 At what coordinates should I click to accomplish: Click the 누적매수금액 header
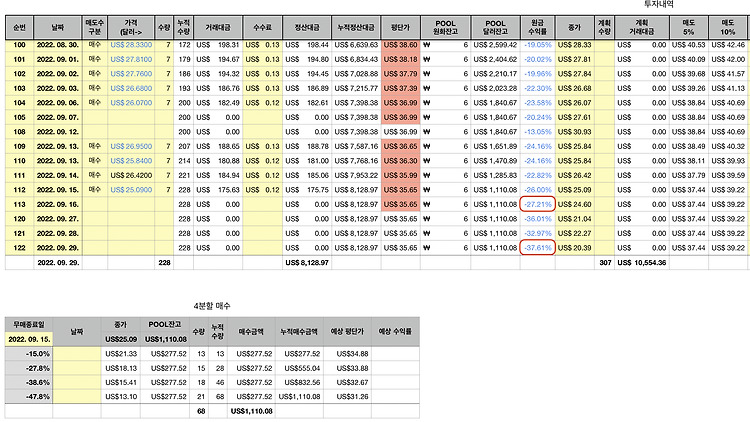pyautogui.click(x=299, y=331)
